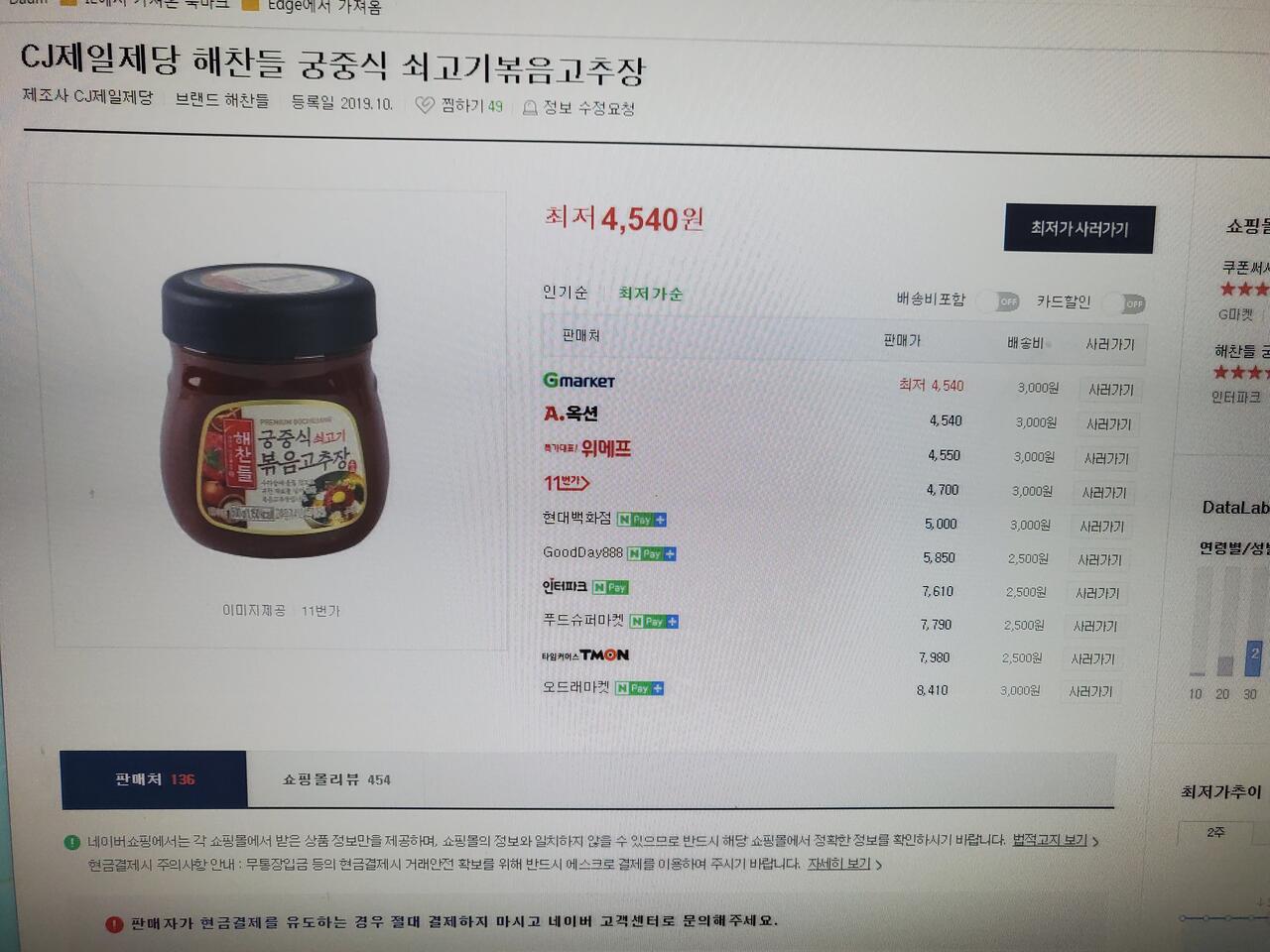Open the 위메프 seller logo
Image resolution: width=1270 pixels, height=952 pixels.
click(x=586, y=448)
